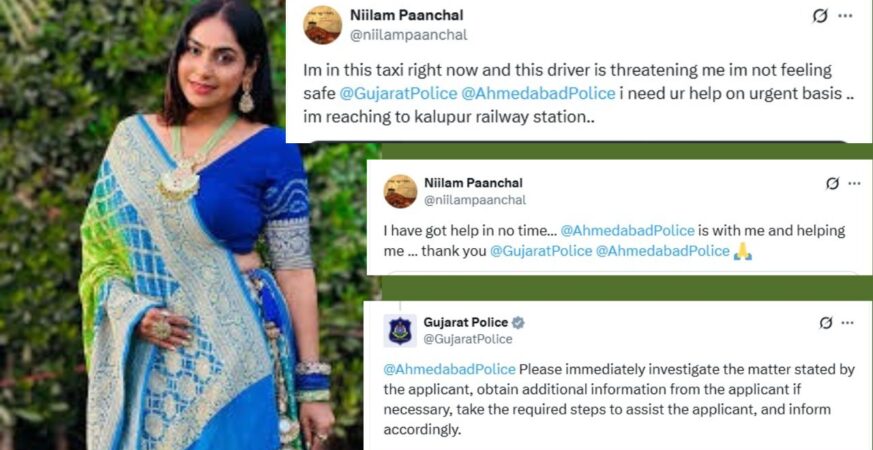
Task: Open the three-dot more menu on the taxi tweet
Action: 845,16
